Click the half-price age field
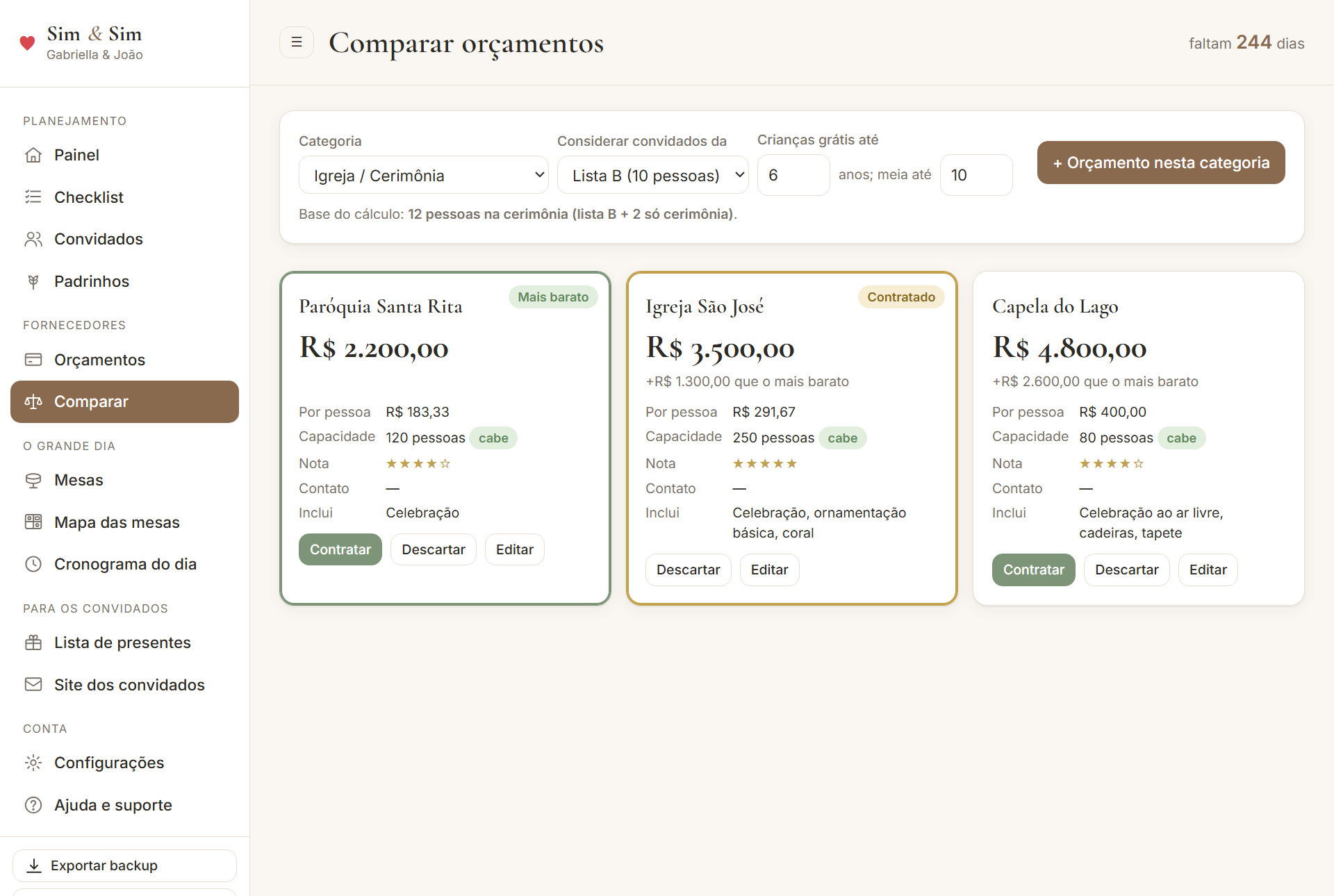This screenshot has height=896, width=1334. pos(976,175)
